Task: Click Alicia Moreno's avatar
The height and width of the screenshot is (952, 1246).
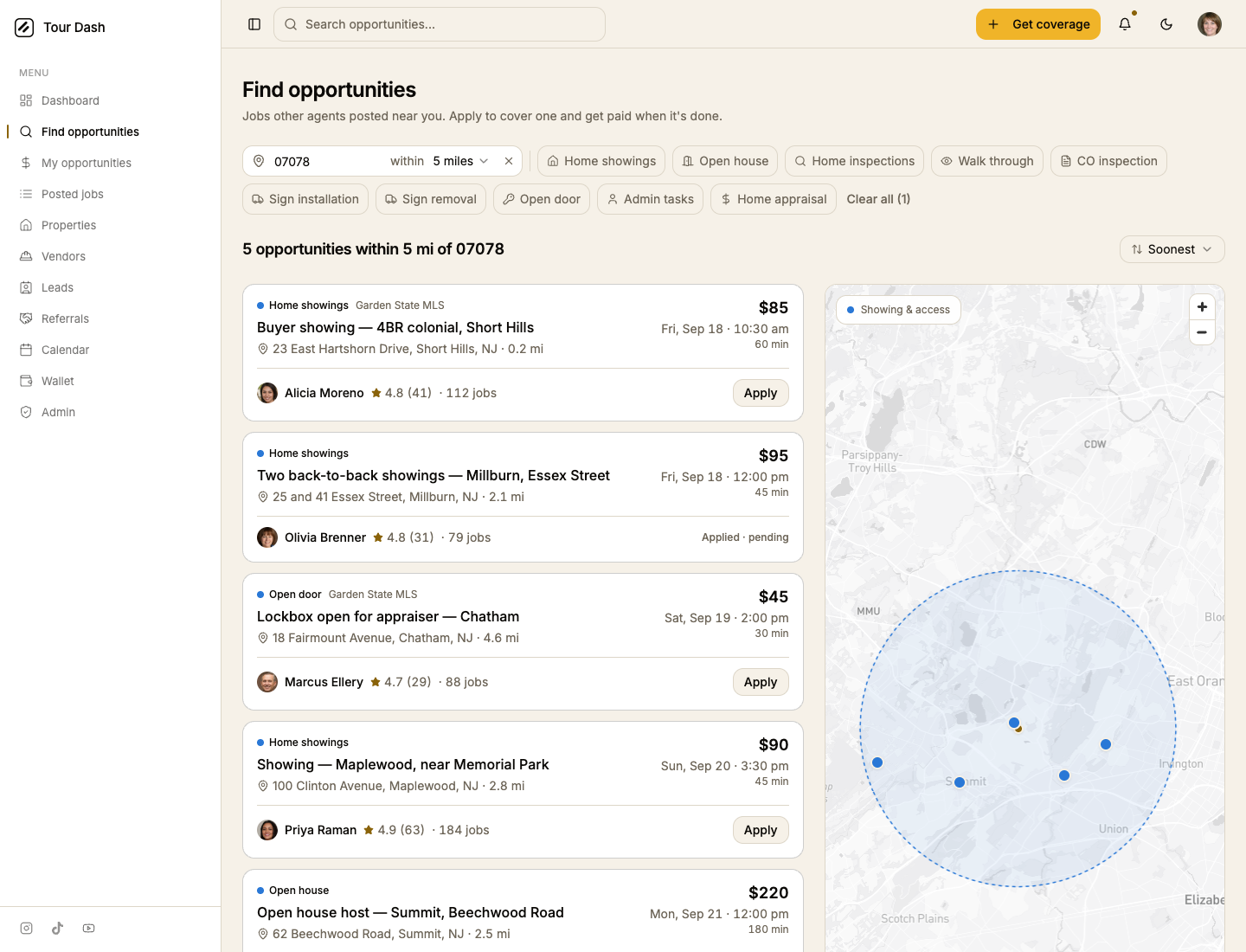Action: coord(267,393)
